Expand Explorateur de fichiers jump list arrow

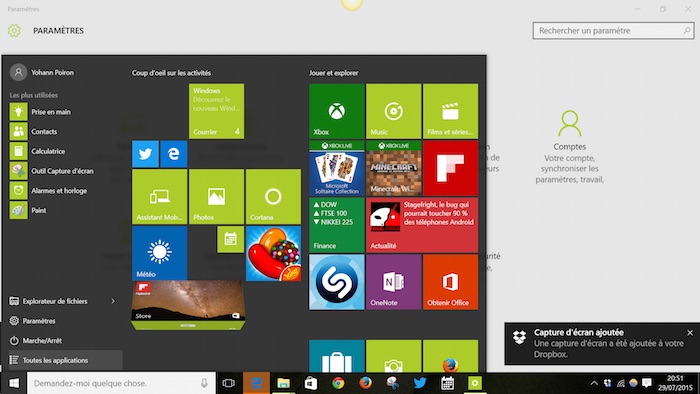[113, 301]
